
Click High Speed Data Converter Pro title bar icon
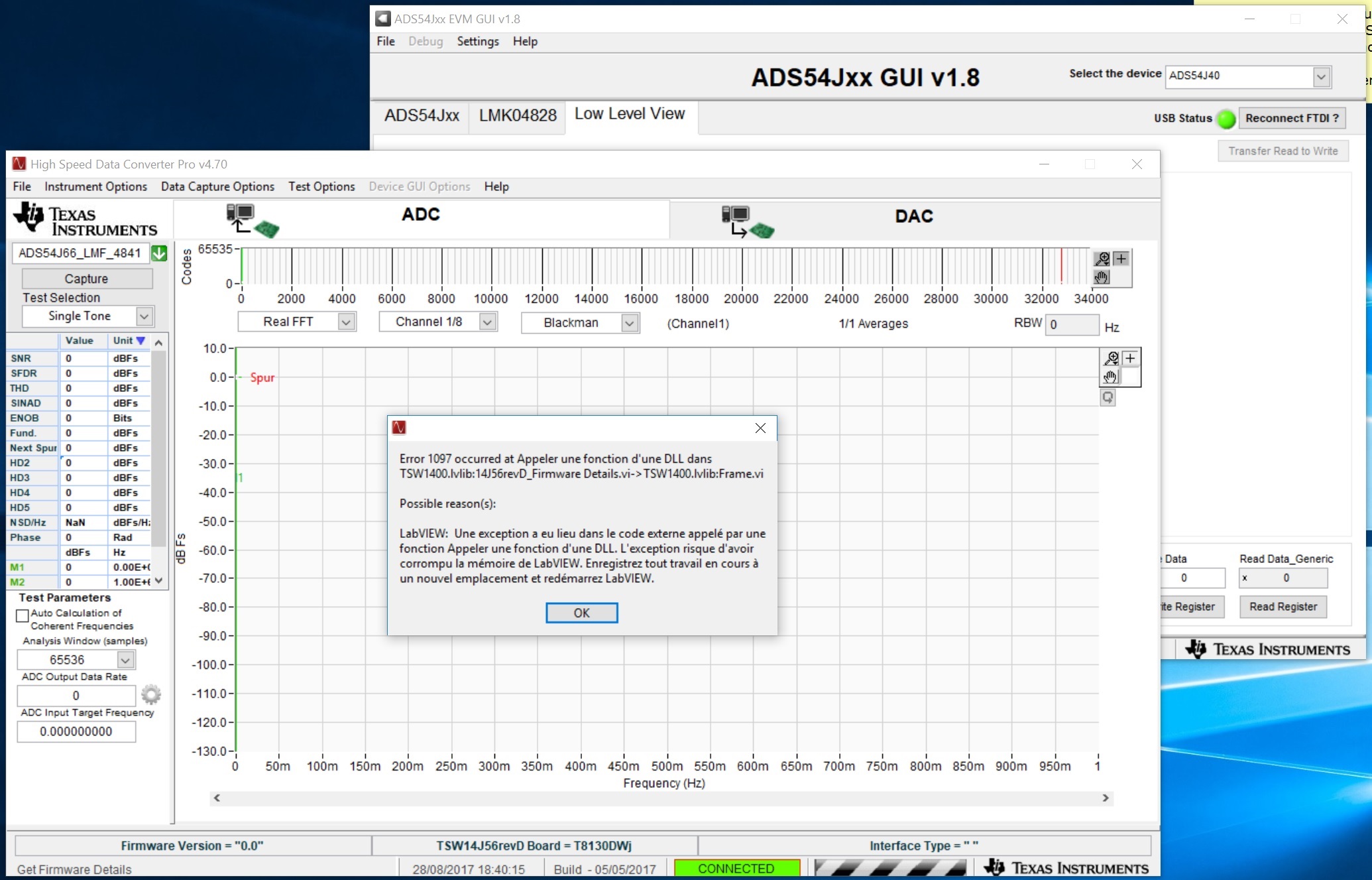19,164
